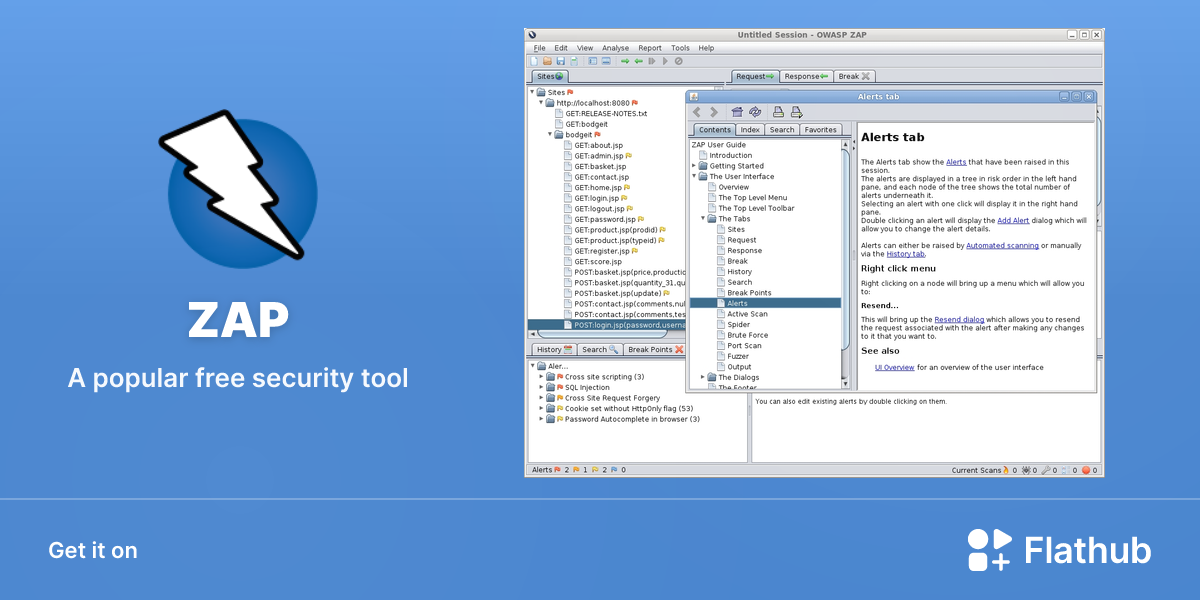Click the Save Session floppy disk icon

[x=560, y=61]
